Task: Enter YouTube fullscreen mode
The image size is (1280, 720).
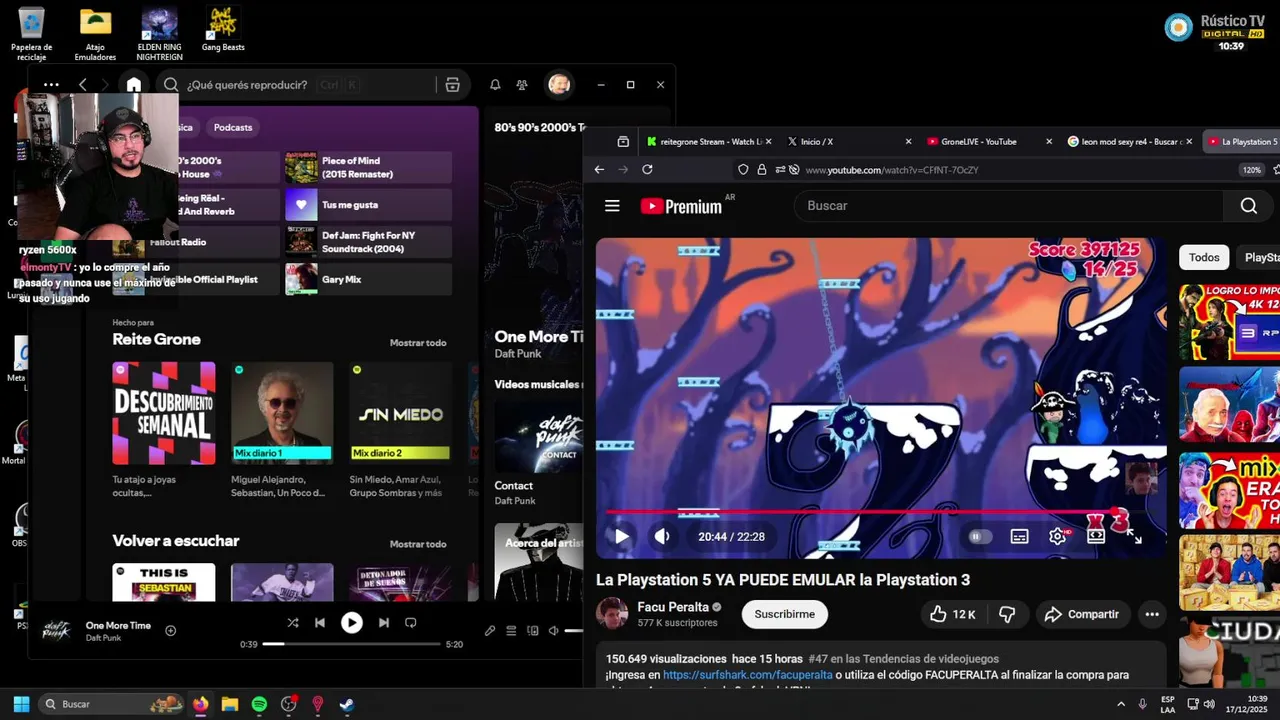Action: [1134, 536]
